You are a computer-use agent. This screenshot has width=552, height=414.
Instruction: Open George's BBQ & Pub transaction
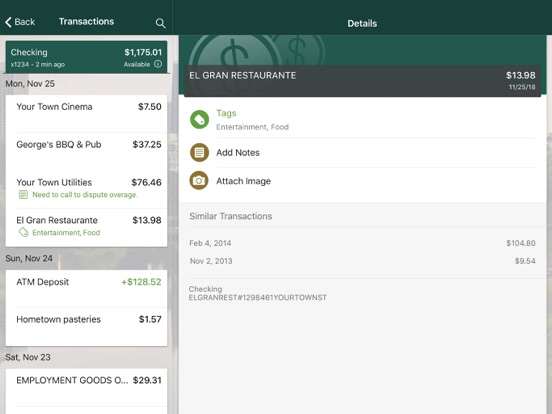pyautogui.click(x=86, y=151)
